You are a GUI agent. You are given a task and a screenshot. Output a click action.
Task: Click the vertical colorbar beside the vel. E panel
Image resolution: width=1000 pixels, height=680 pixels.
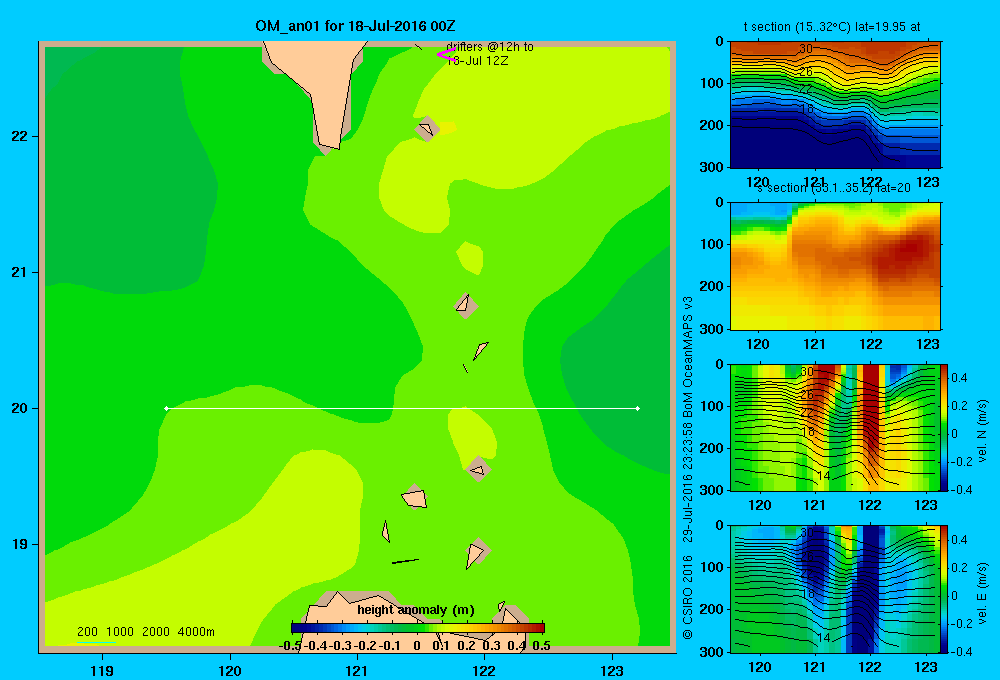pyautogui.click(x=944, y=589)
